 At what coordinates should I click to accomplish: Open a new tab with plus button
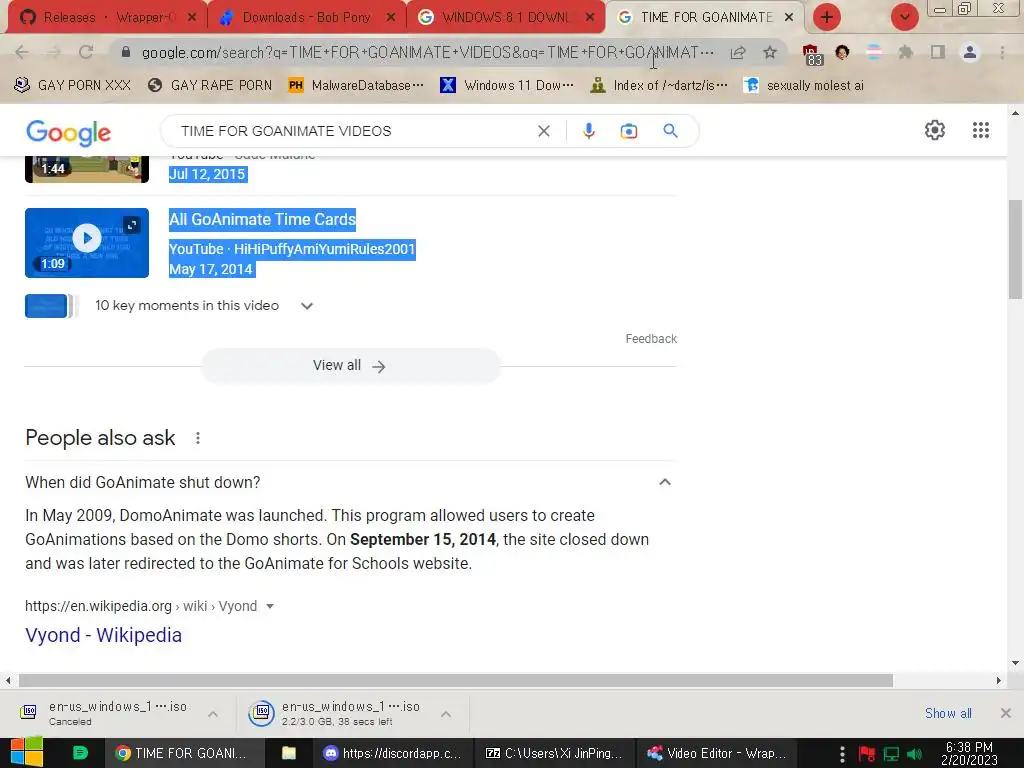[x=827, y=17]
